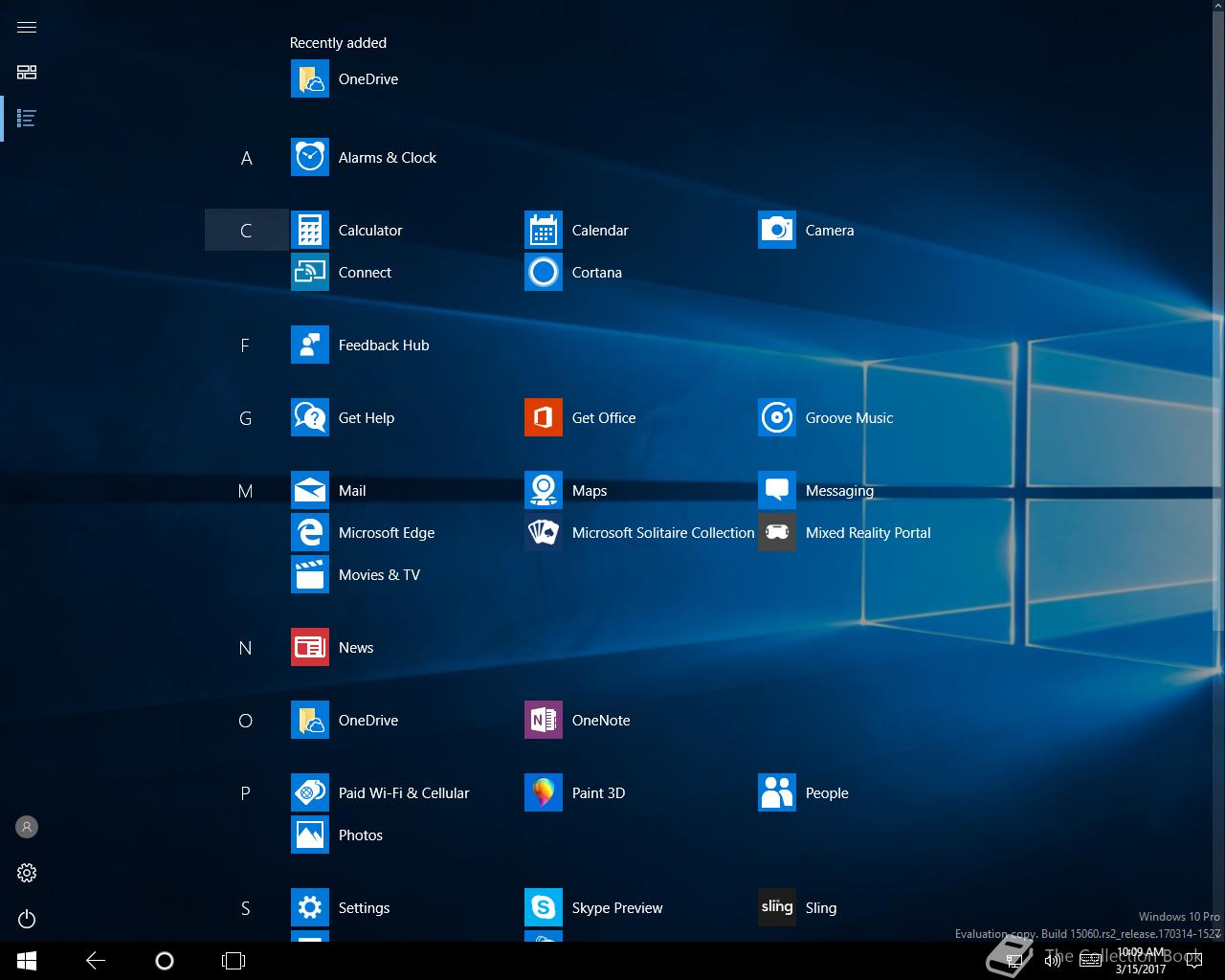Click the letter S group header
This screenshot has height=980, width=1225.
point(246,908)
